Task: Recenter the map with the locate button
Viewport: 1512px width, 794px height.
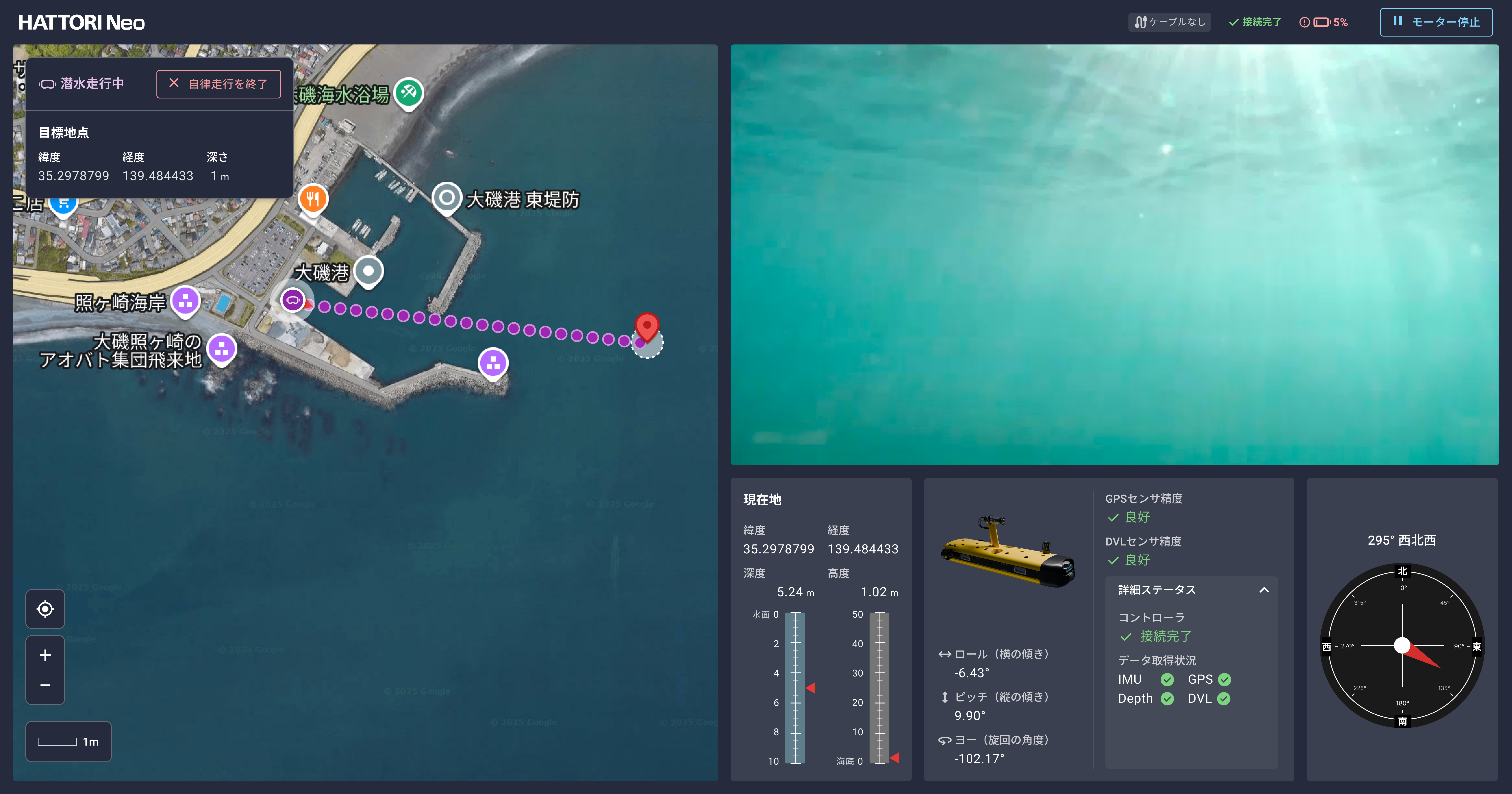Action: point(45,609)
